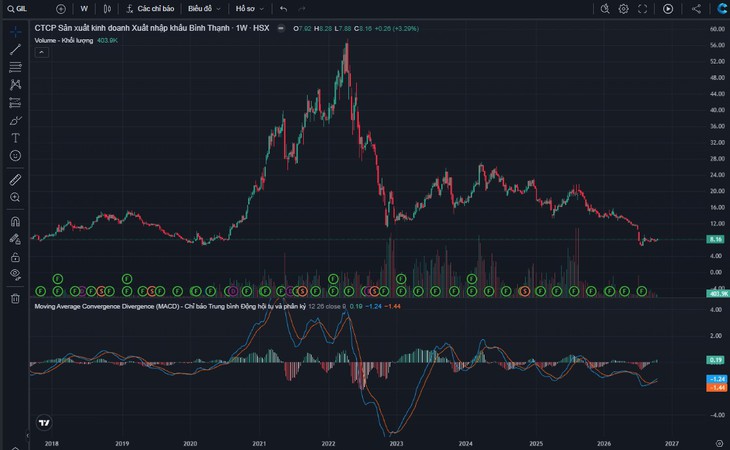Collapse the indicator legend chevron
Screen dimensions: 730x450
pyautogui.click(x=41, y=52)
